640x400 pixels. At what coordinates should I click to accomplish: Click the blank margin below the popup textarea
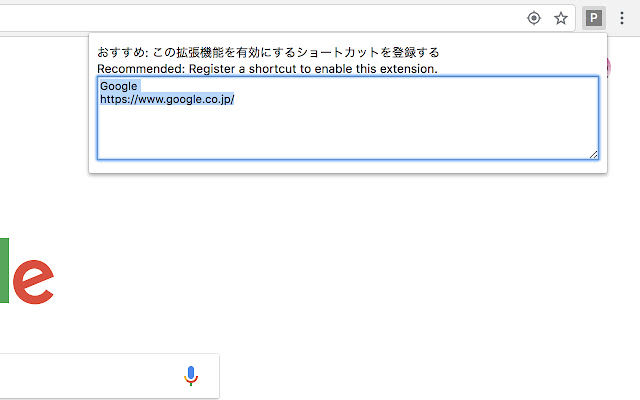[347, 166]
